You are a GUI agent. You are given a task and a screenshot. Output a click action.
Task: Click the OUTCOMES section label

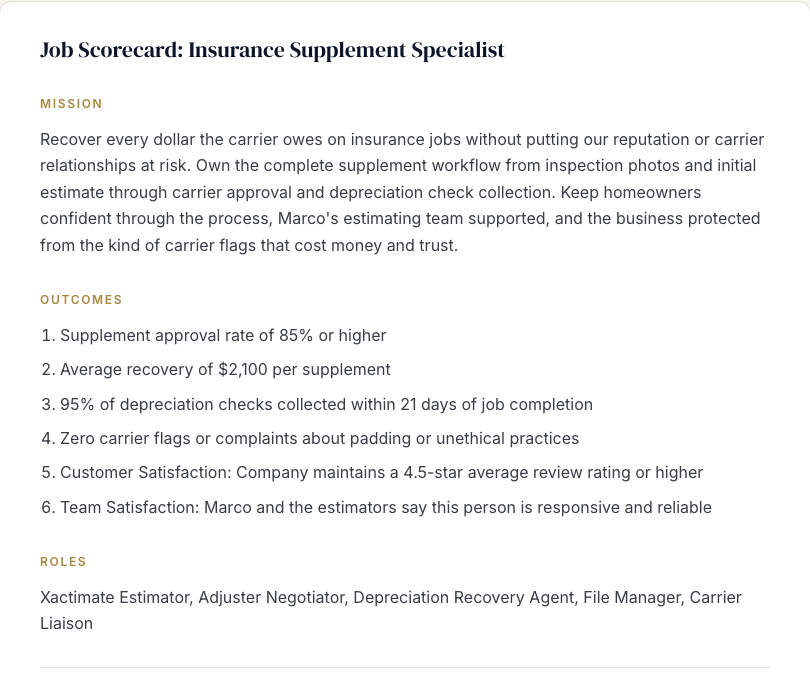point(81,300)
